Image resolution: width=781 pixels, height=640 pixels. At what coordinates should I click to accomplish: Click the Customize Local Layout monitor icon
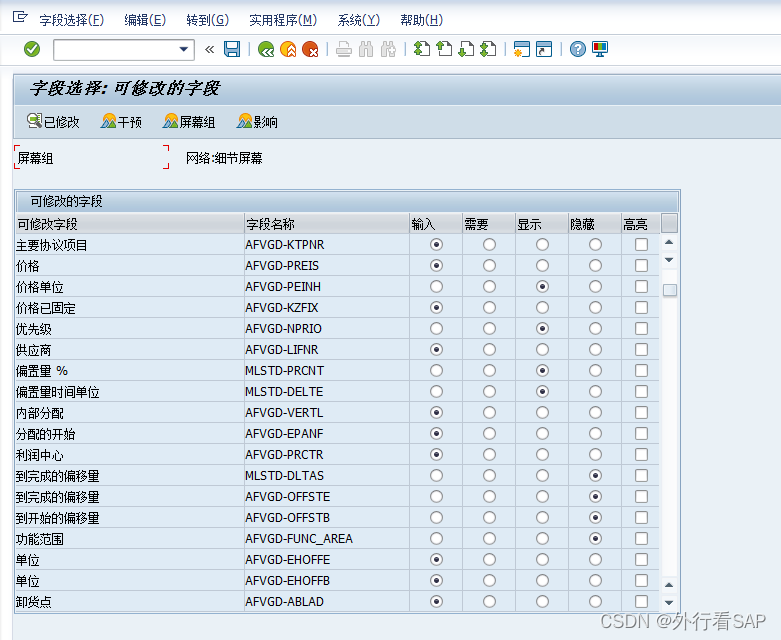pyautogui.click(x=600, y=49)
